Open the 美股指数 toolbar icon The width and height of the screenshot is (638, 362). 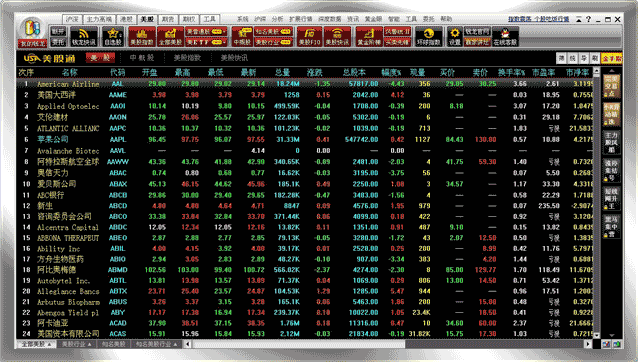(142, 36)
